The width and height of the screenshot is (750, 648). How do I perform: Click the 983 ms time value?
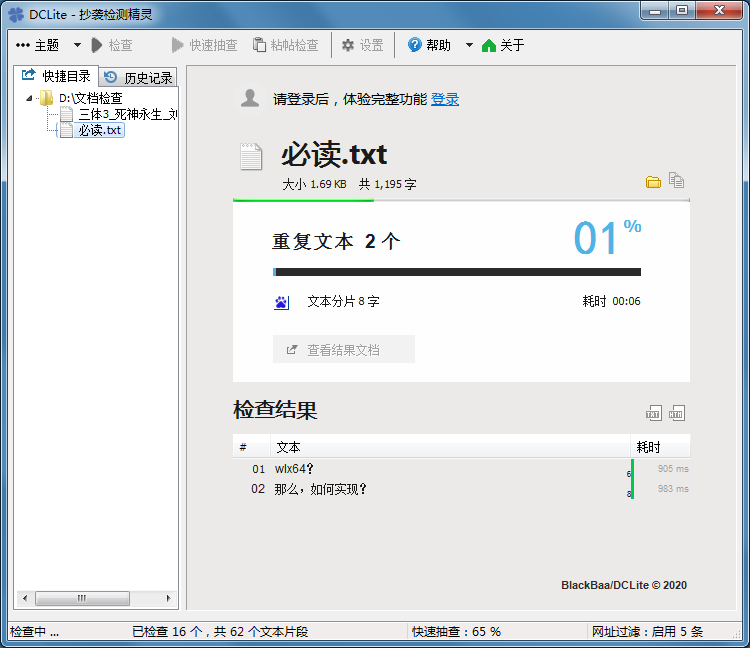click(673, 489)
